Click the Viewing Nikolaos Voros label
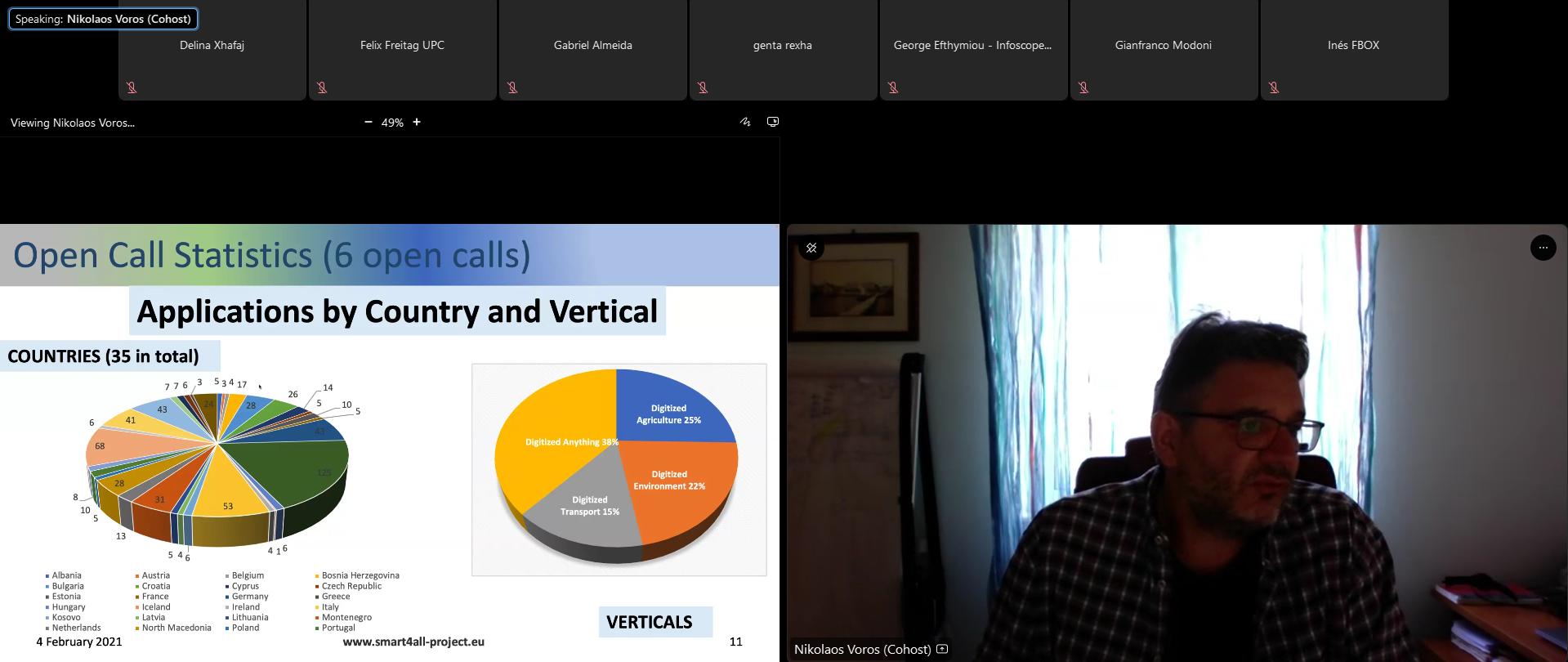 pos(73,123)
